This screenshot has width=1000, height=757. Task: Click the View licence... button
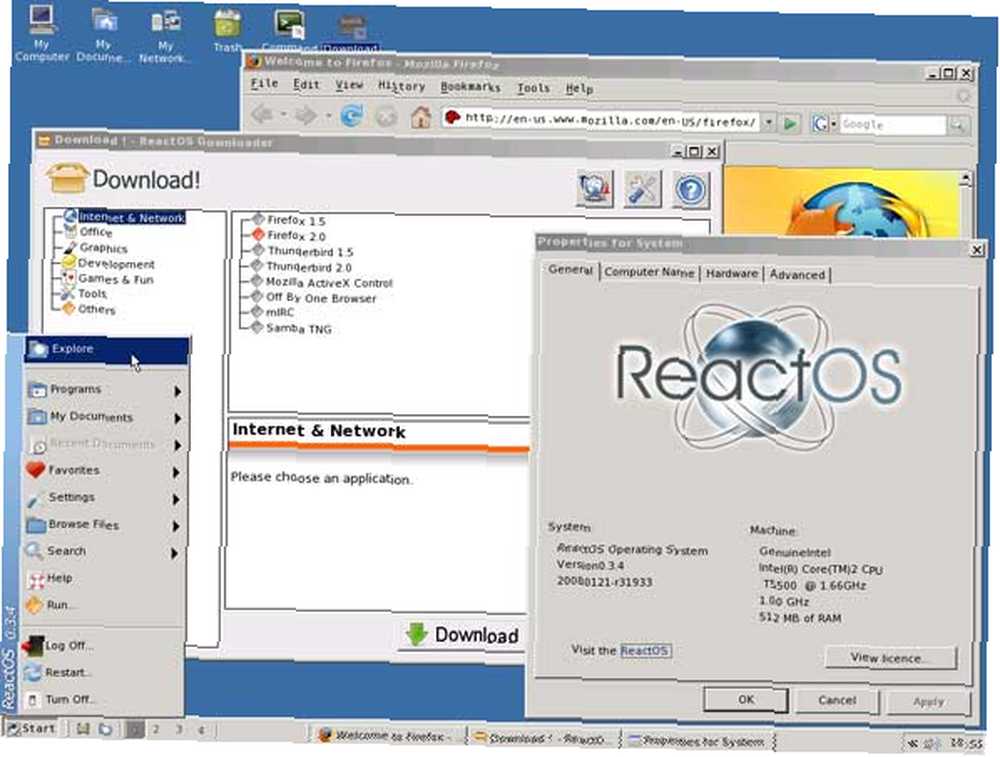890,658
